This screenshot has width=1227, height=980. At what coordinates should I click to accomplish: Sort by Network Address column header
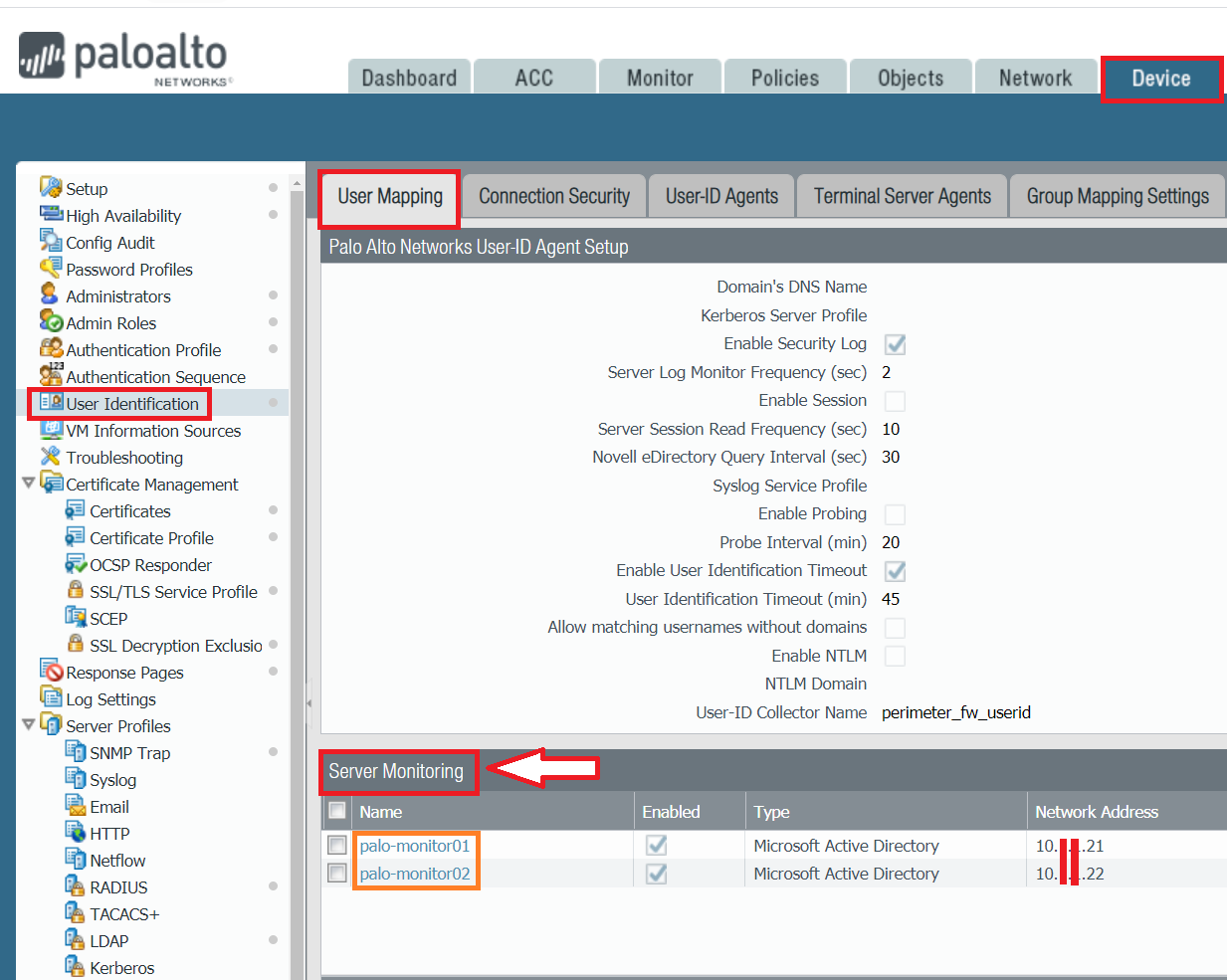click(x=1126, y=812)
